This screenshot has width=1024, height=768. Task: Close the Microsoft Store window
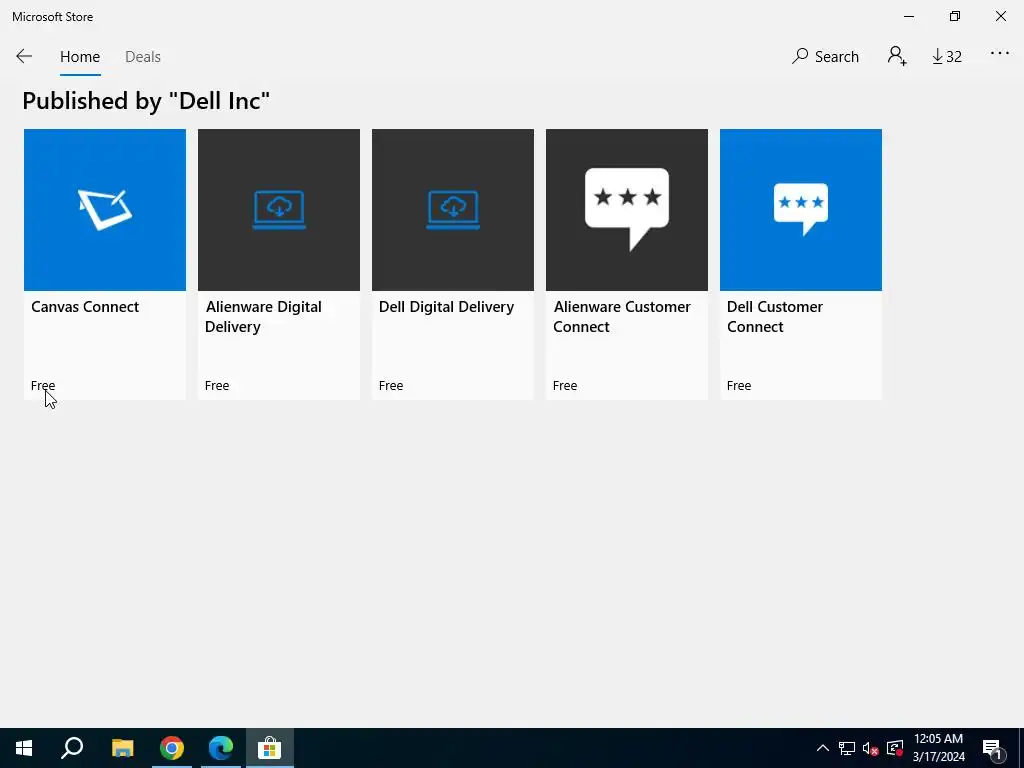point(1000,16)
